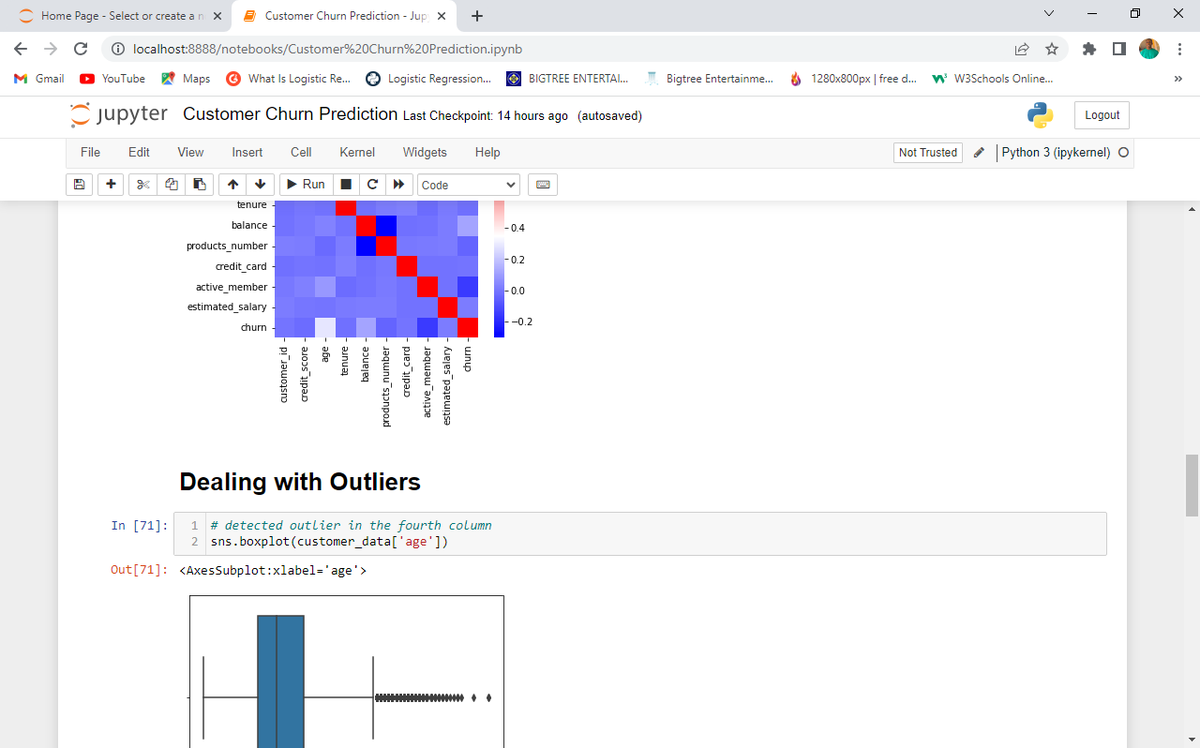Open the cell type dropdown showing Code
The width and height of the screenshot is (1200, 748).
(469, 185)
